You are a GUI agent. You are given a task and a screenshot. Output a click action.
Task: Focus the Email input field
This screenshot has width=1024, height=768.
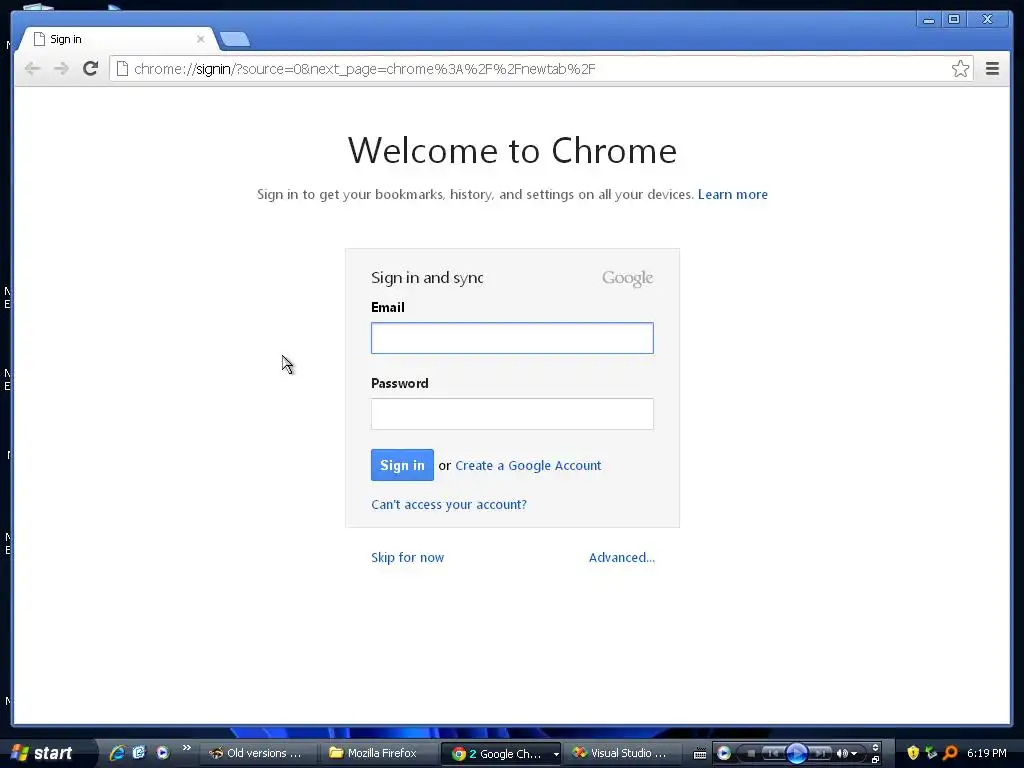(x=512, y=338)
